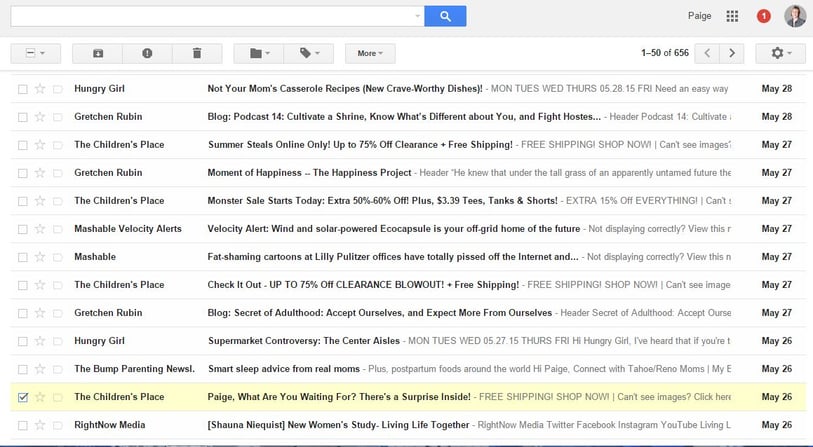Click the RightNow Media sender name

point(109,425)
